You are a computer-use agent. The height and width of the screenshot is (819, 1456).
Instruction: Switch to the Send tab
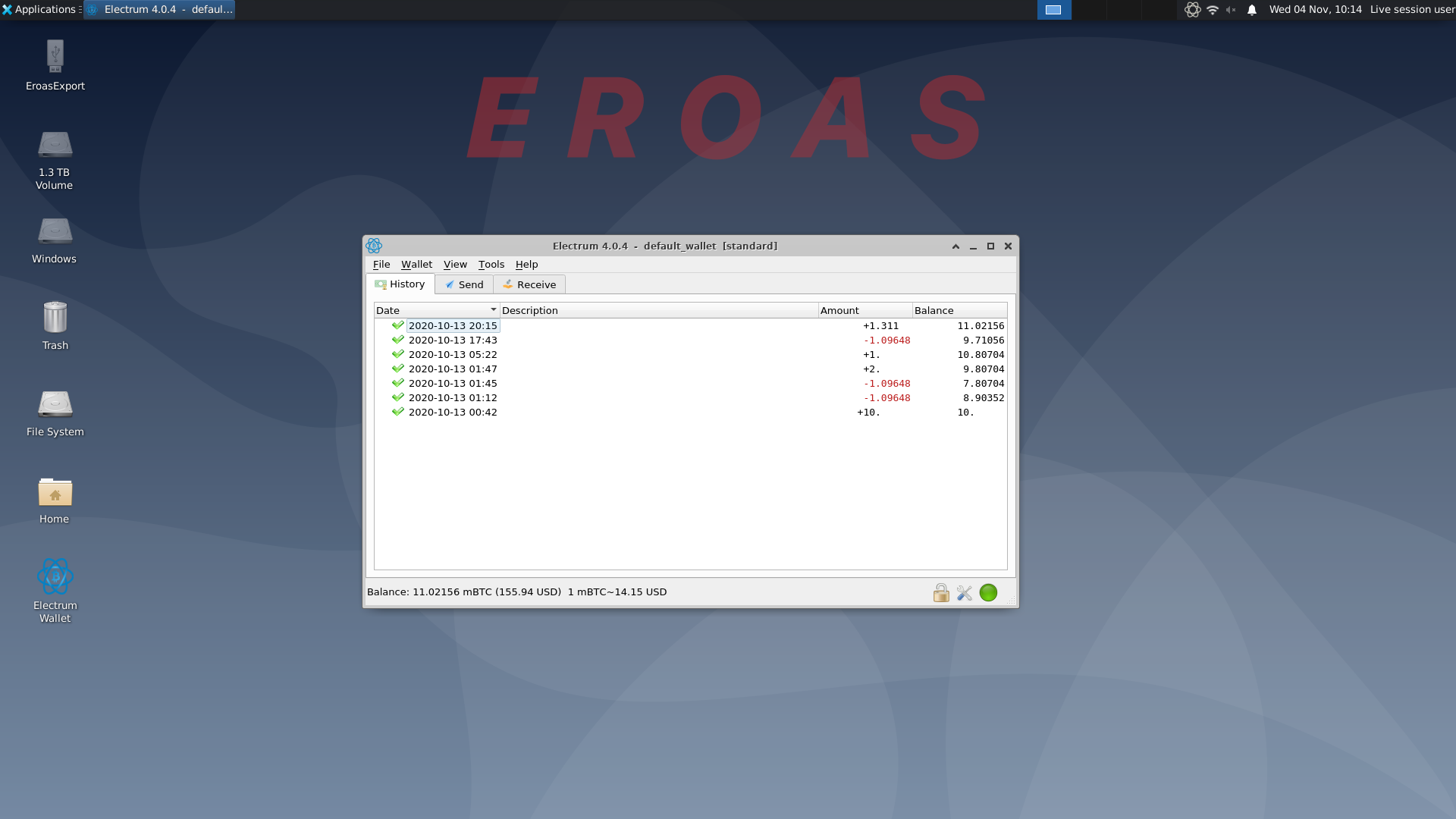(464, 284)
